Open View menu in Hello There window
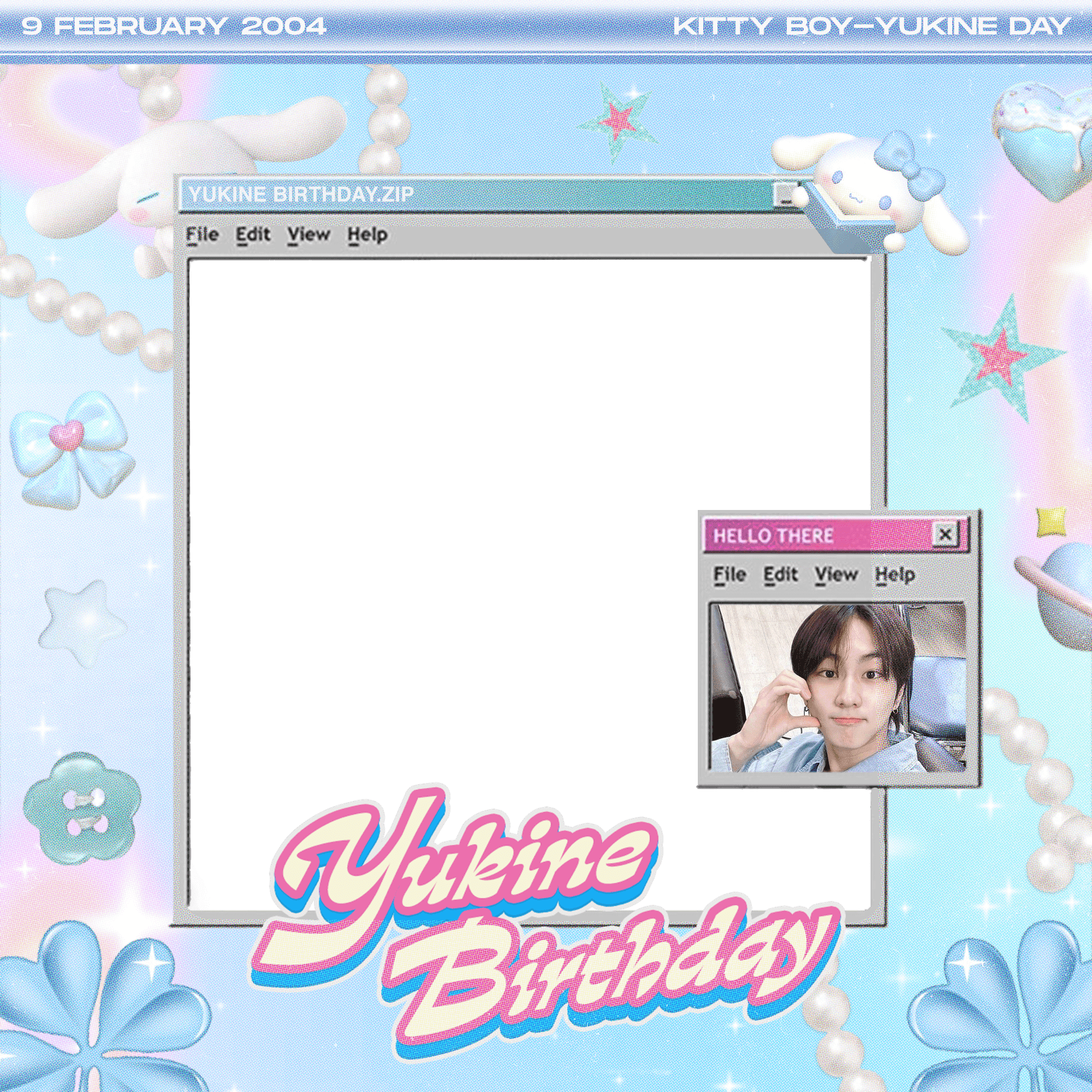Viewport: 1092px width, 1092px height. [836, 575]
